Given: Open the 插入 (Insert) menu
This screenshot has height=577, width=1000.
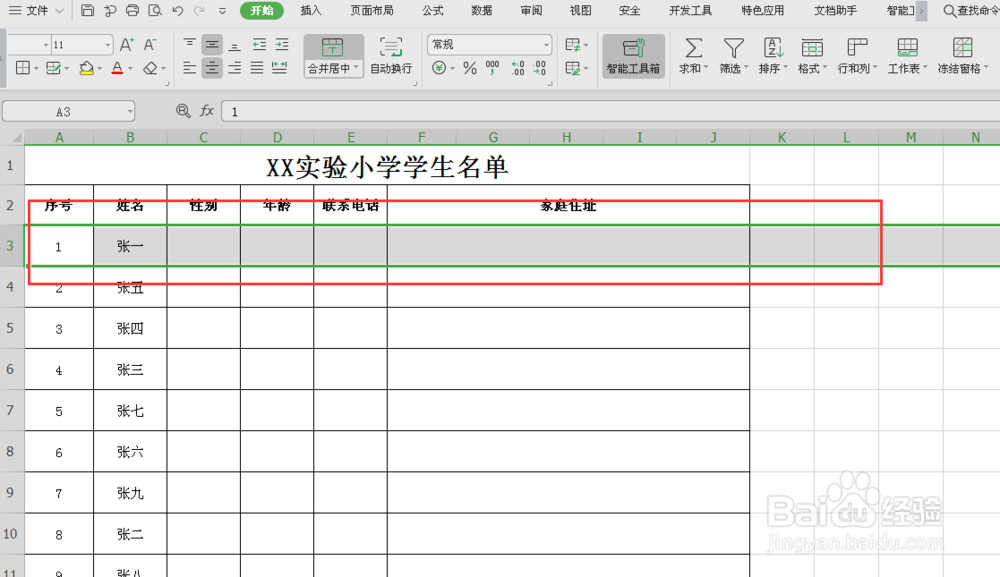Looking at the screenshot, I should (310, 11).
